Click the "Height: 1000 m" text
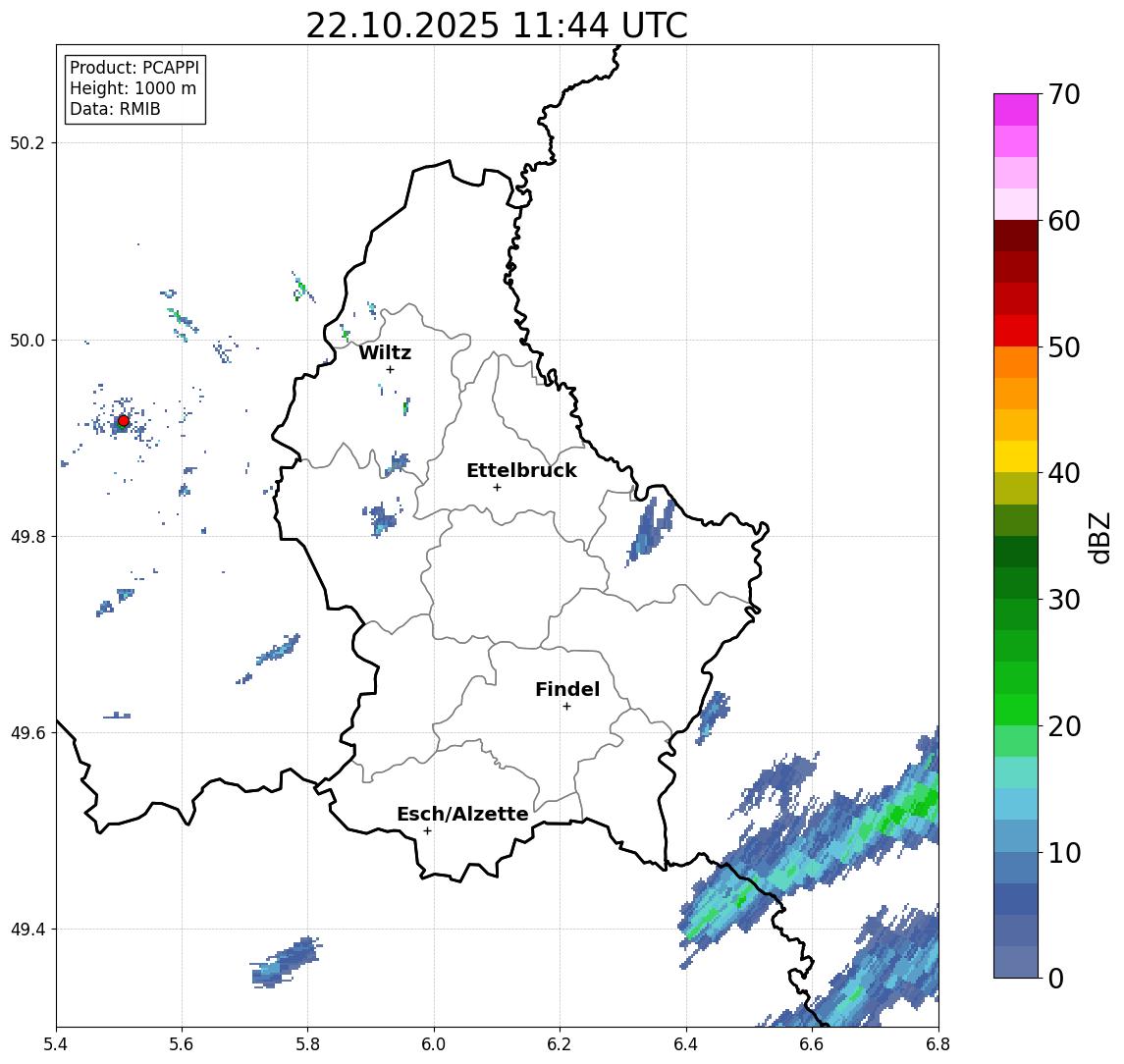The height and width of the screenshot is (1064, 1124). tap(133, 88)
